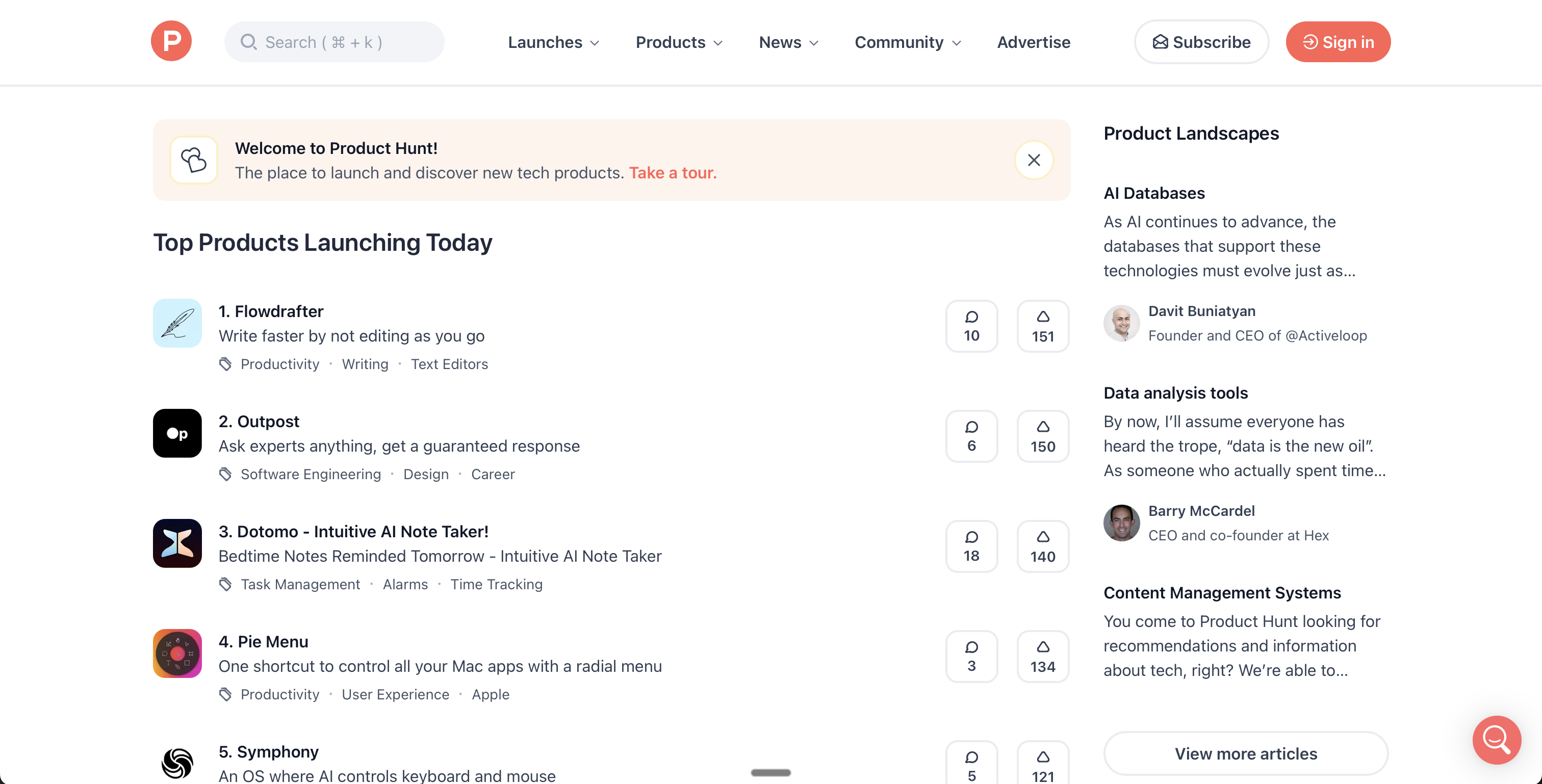Open the Pie Menu app icon
The height and width of the screenshot is (784, 1542).
[x=177, y=654]
